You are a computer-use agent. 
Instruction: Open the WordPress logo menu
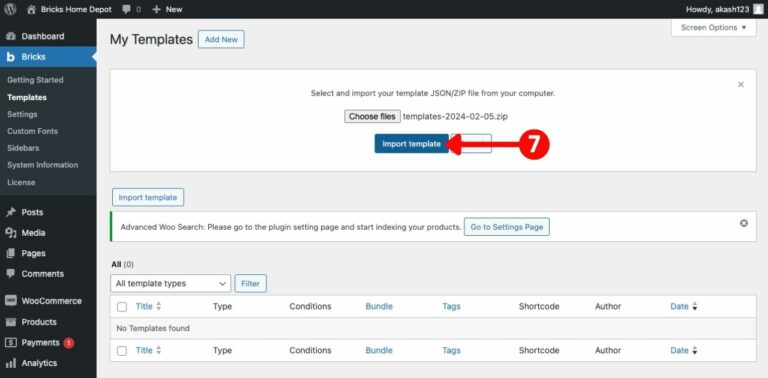10,9
